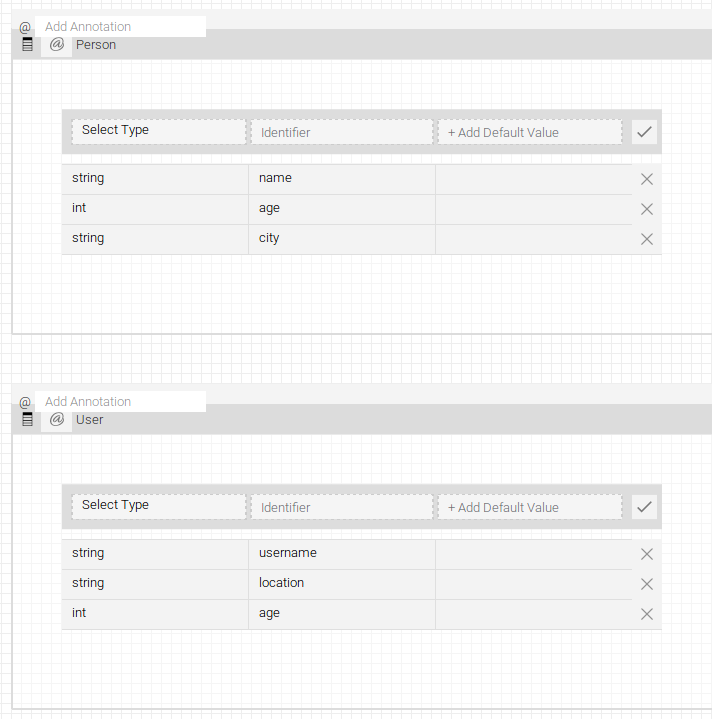Click default value cell of name row
Image resolution: width=712 pixels, height=719 pixels.
tap(534, 179)
